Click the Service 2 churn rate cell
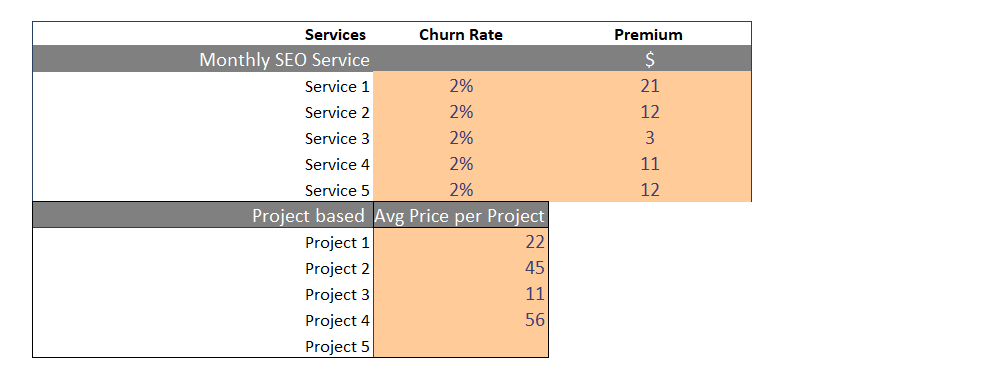 click(461, 112)
